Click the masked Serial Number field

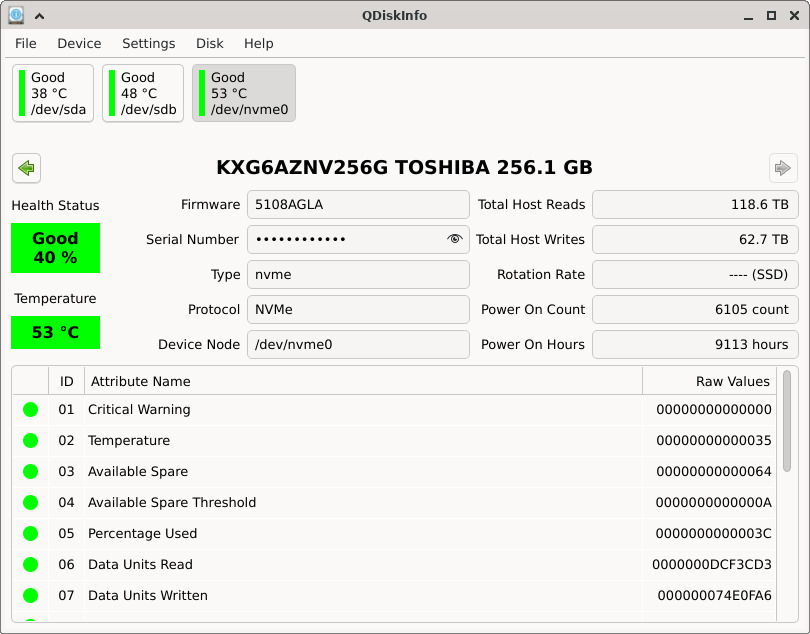tap(358, 239)
